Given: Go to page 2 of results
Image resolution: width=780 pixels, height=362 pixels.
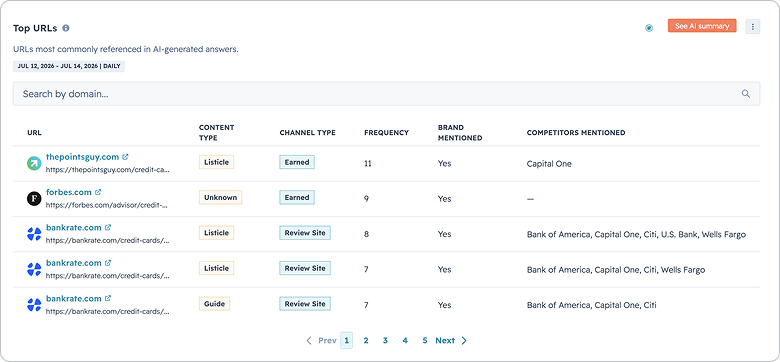Looking at the screenshot, I should pos(366,341).
